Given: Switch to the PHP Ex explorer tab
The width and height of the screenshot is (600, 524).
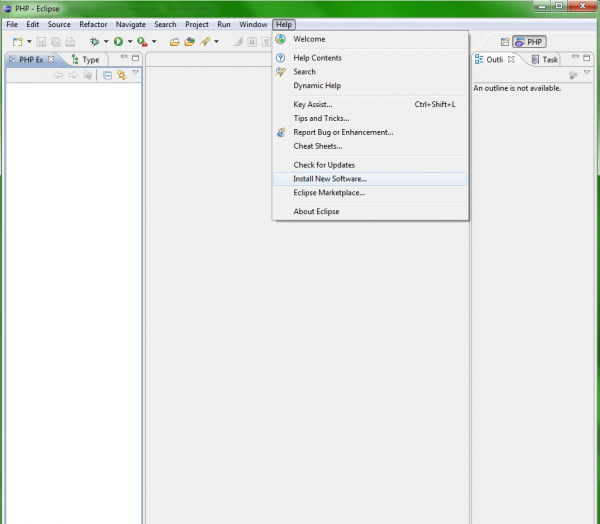Looking at the screenshot, I should click(31, 60).
